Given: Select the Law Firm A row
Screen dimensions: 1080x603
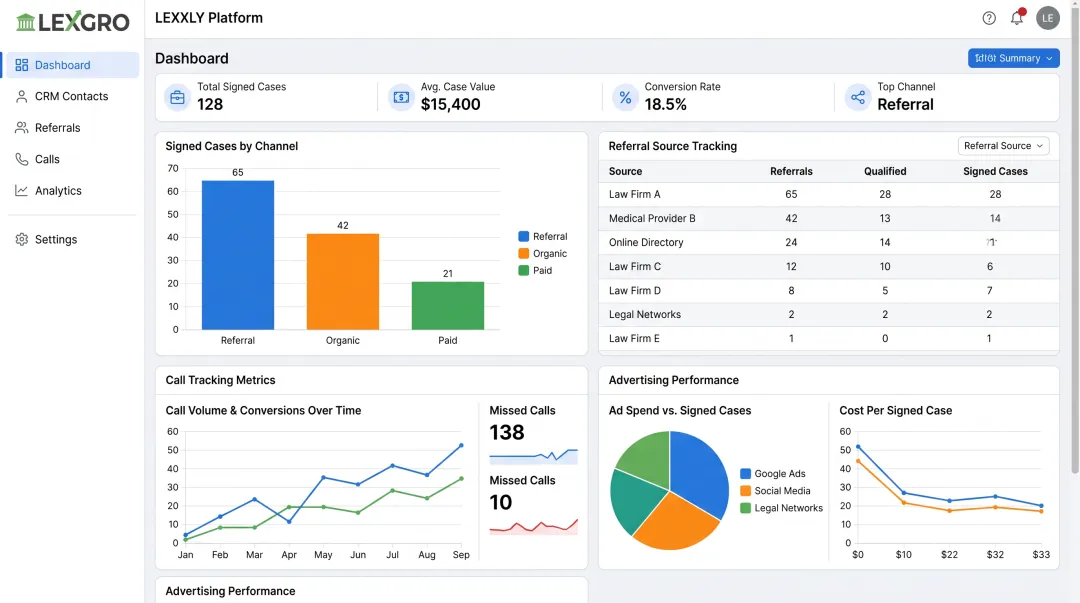Looking at the screenshot, I should click(829, 194).
